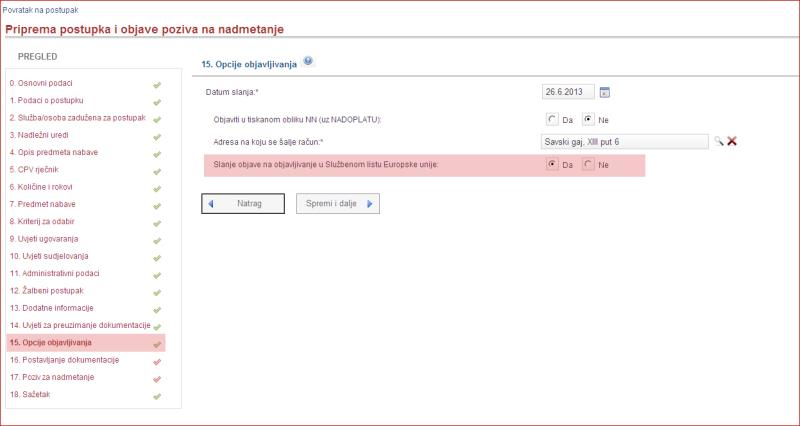Click the Natrag back button
Image resolution: width=800 pixels, height=426 pixels.
[244, 204]
